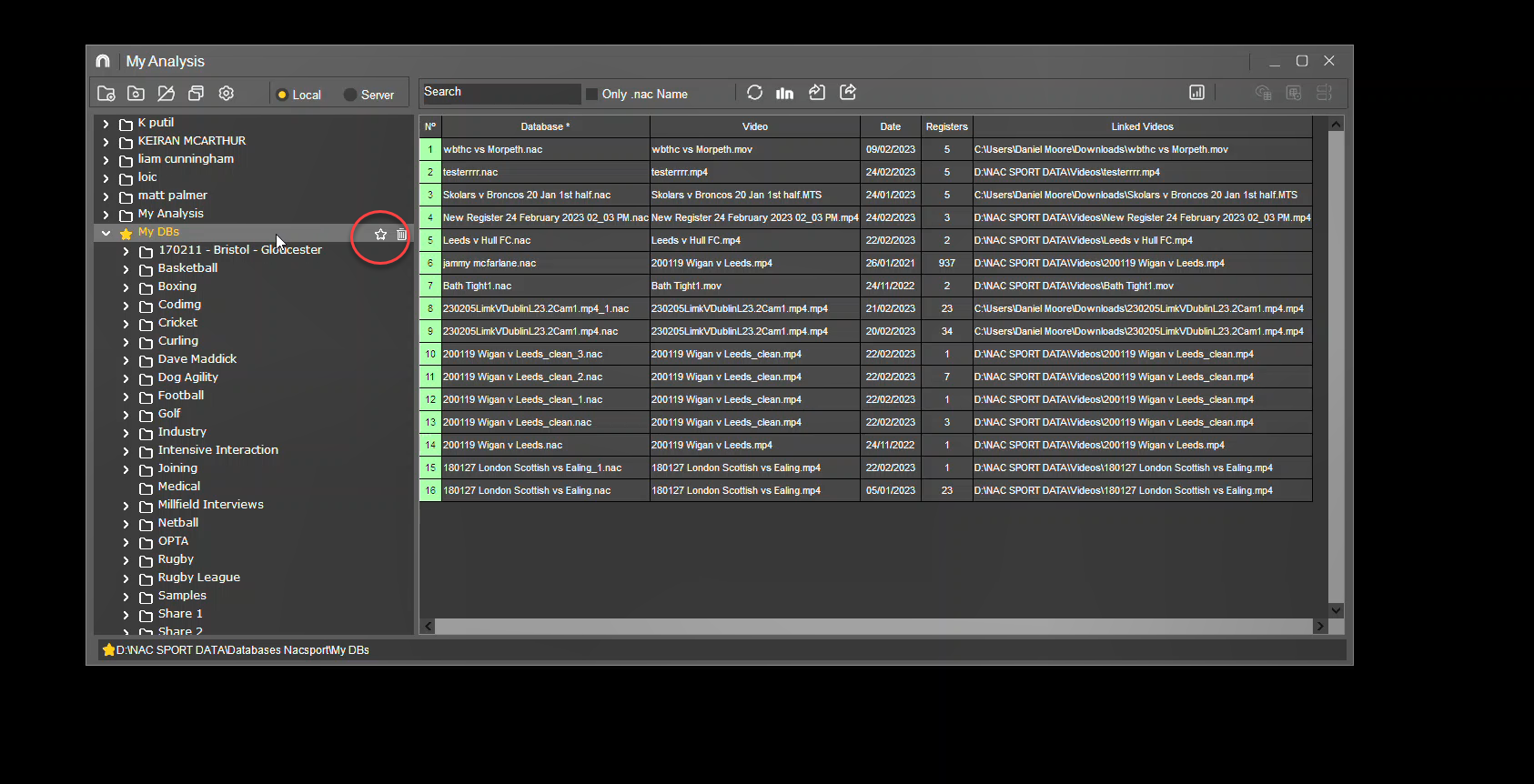1534x784 pixels.
Task: Enable the Only .nac Name checkbox
Action: click(x=592, y=94)
